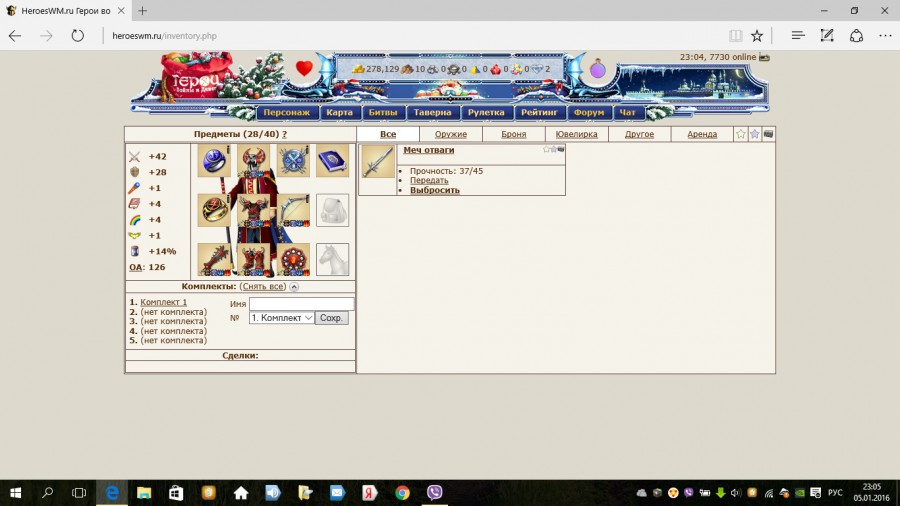This screenshot has height=506, width=900.
Task: Open the blue crossed-swords amulet slot
Action: 293,161
